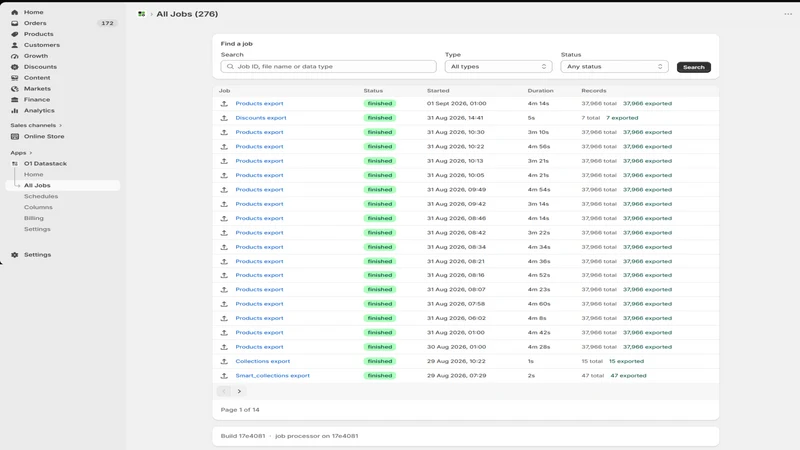Click the app icon in the breadcrumb header
800x450 pixels.
click(141, 14)
